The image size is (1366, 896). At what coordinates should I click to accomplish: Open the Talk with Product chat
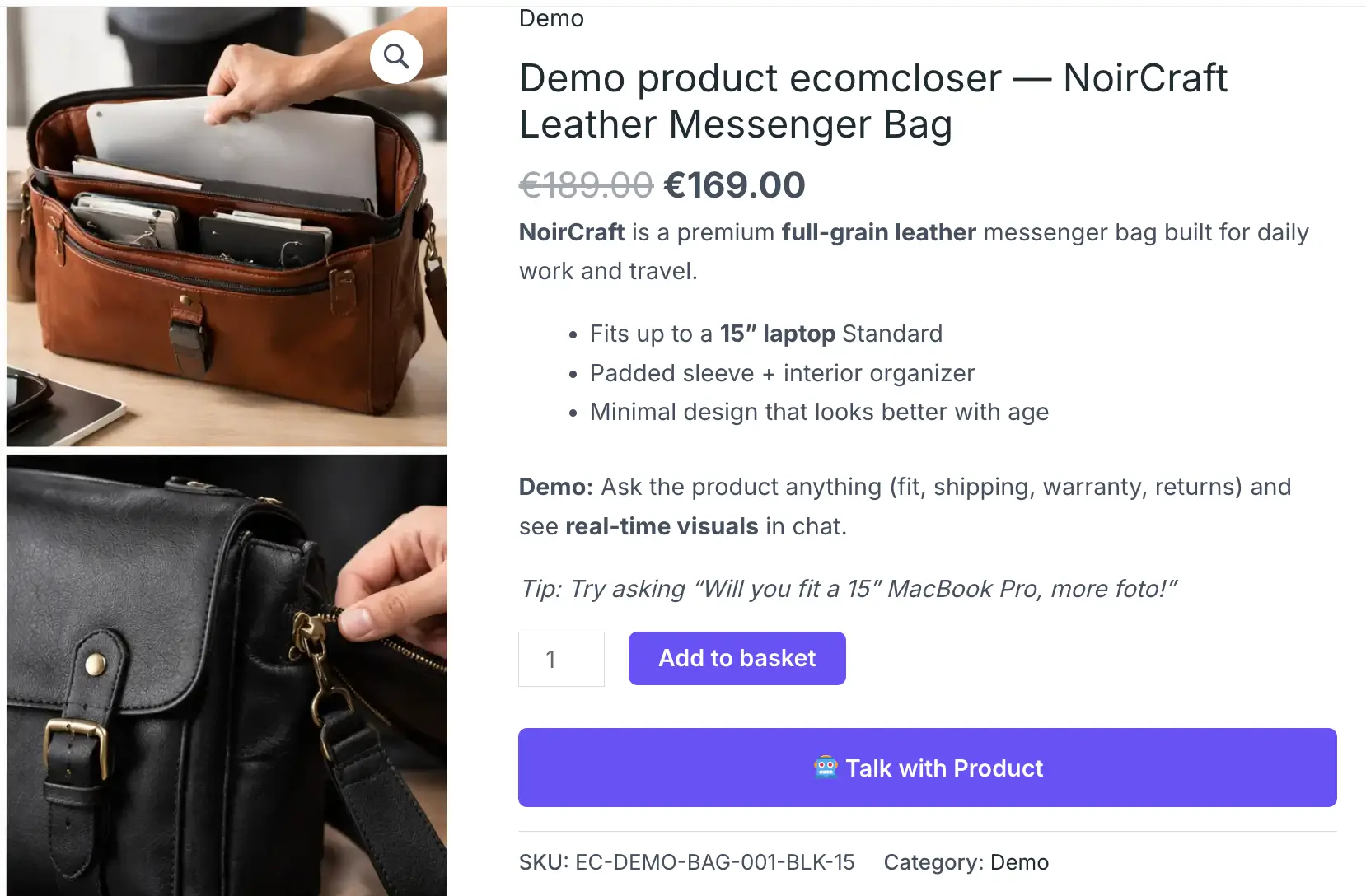928,768
